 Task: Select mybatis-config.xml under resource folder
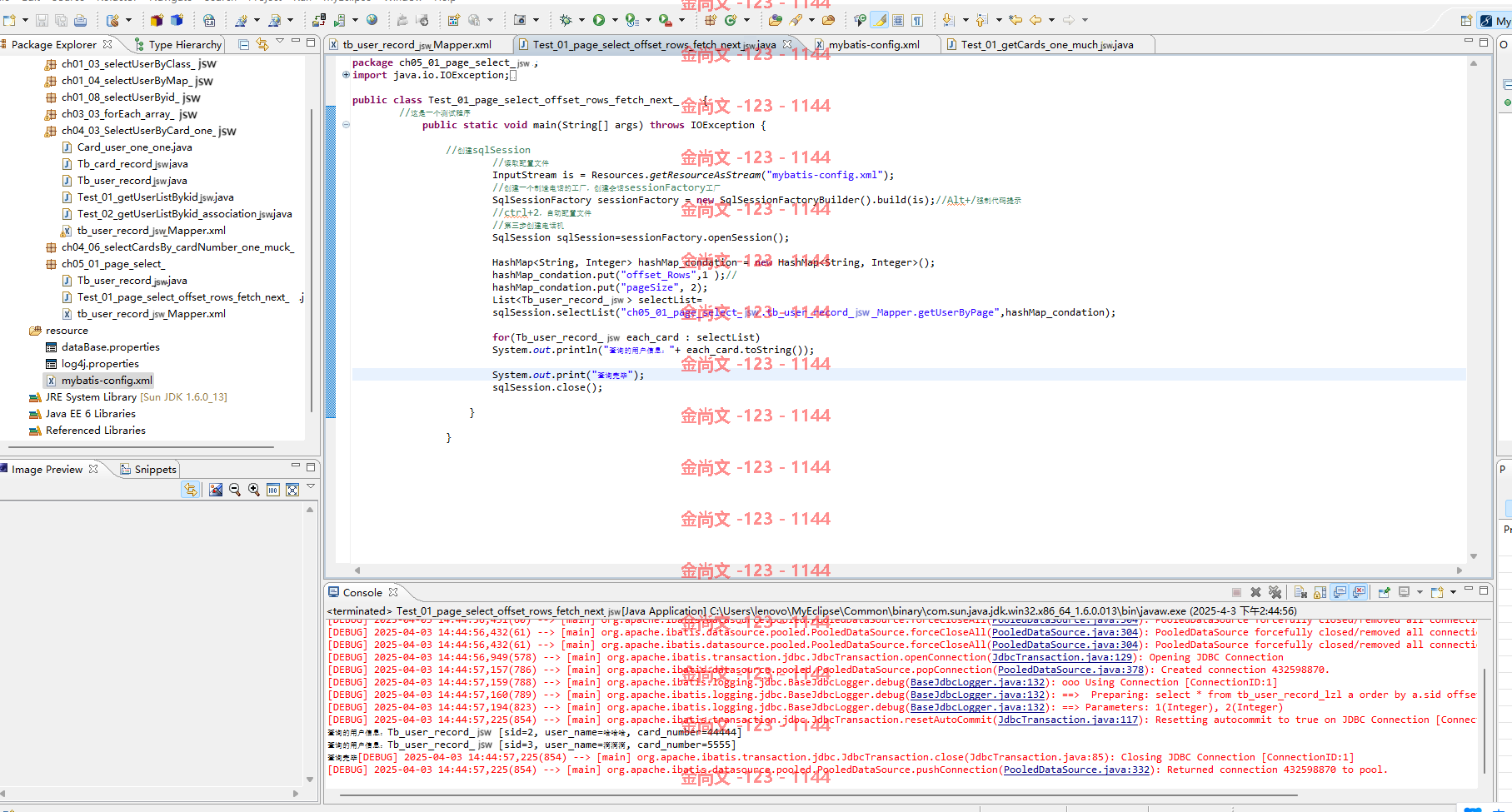click(107, 381)
